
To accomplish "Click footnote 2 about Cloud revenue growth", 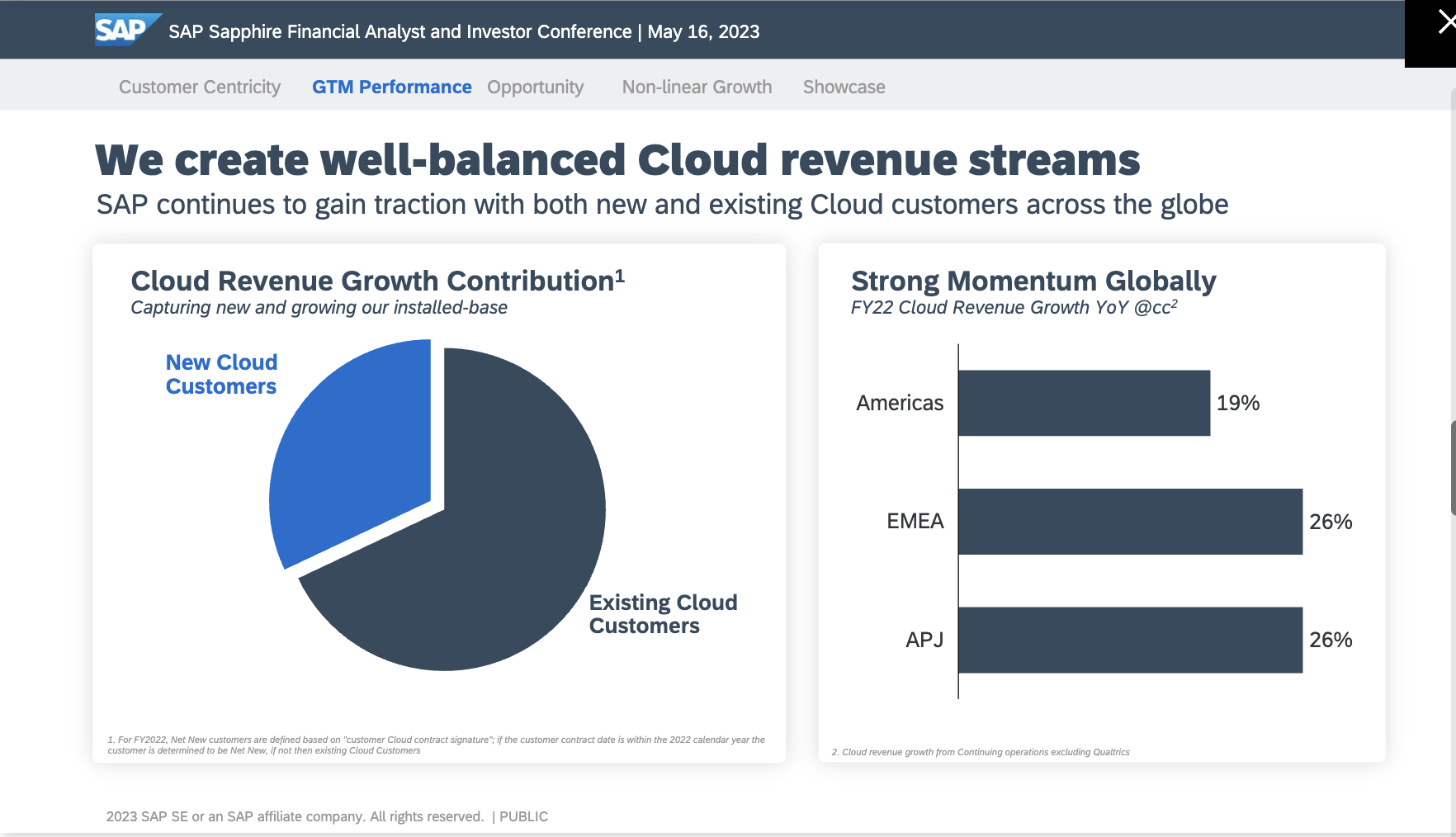I will 981,752.
